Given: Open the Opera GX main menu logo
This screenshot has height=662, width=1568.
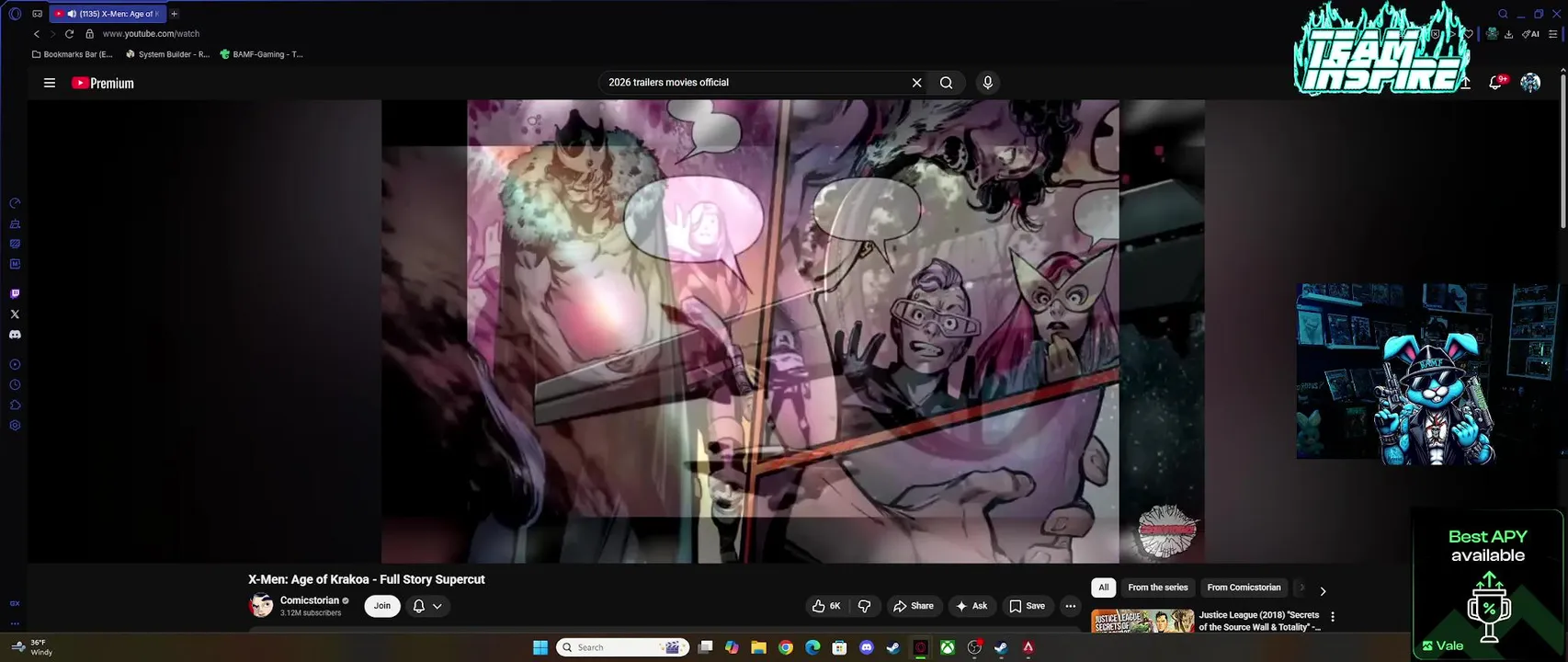Looking at the screenshot, I should tap(15, 14).
